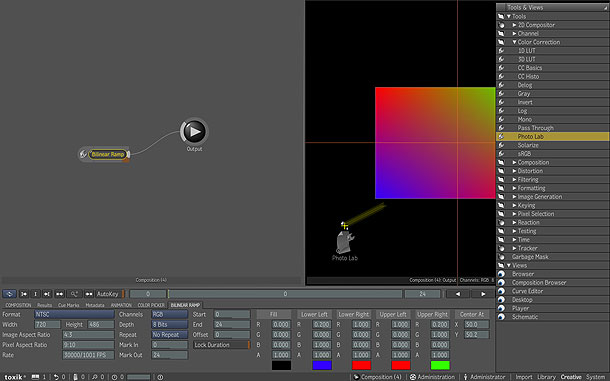The width and height of the screenshot is (610, 381).
Task: Click the tool icon beside CC Histo
Action: (501, 76)
